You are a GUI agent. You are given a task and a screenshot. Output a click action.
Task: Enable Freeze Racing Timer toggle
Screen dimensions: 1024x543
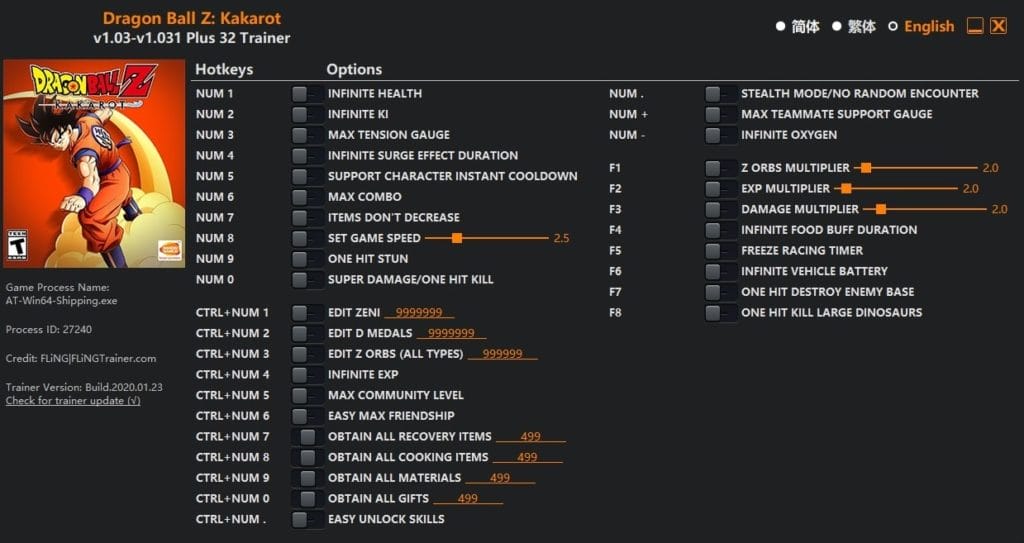point(720,251)
